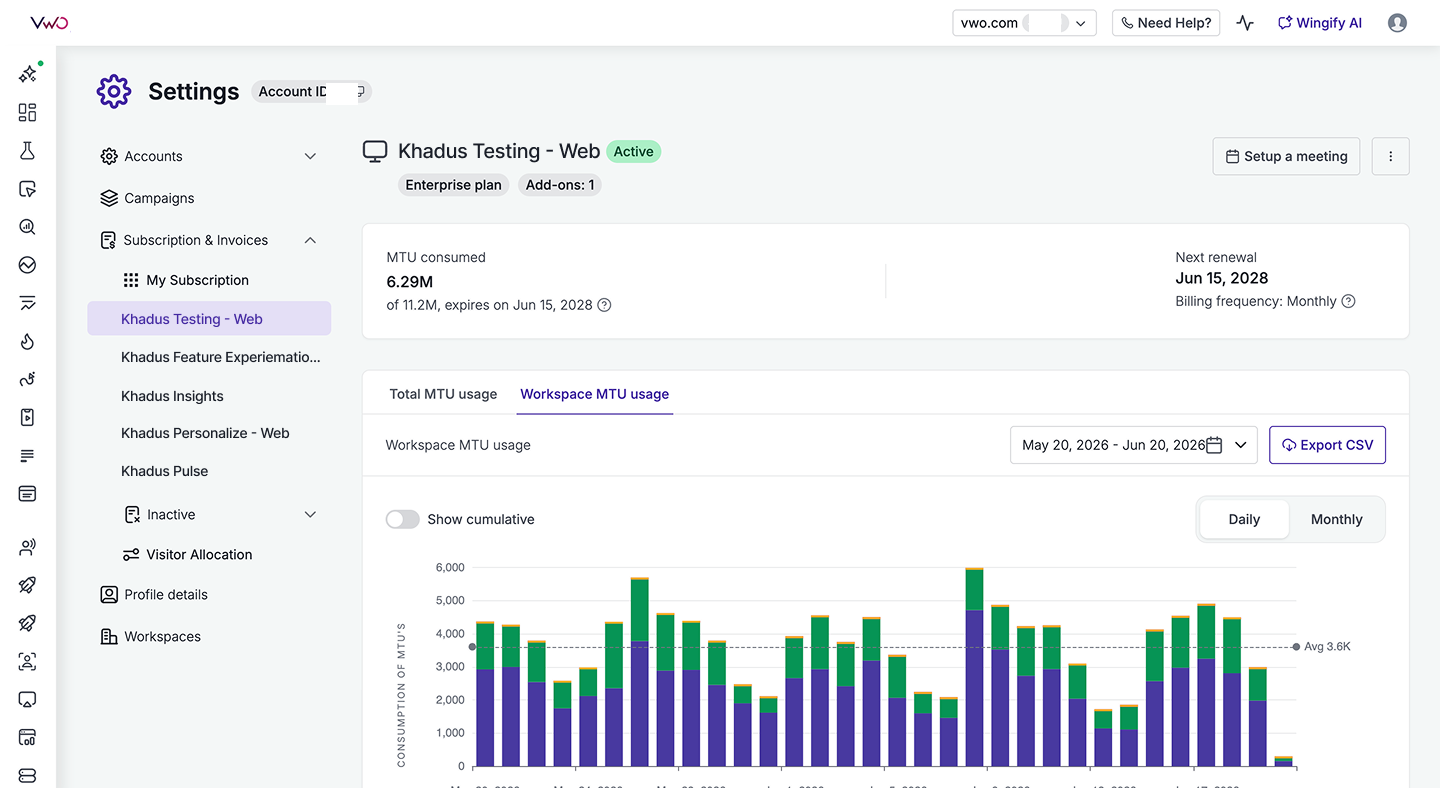Open the vwo.com account selector dropdown

(x=1024, y=23)
